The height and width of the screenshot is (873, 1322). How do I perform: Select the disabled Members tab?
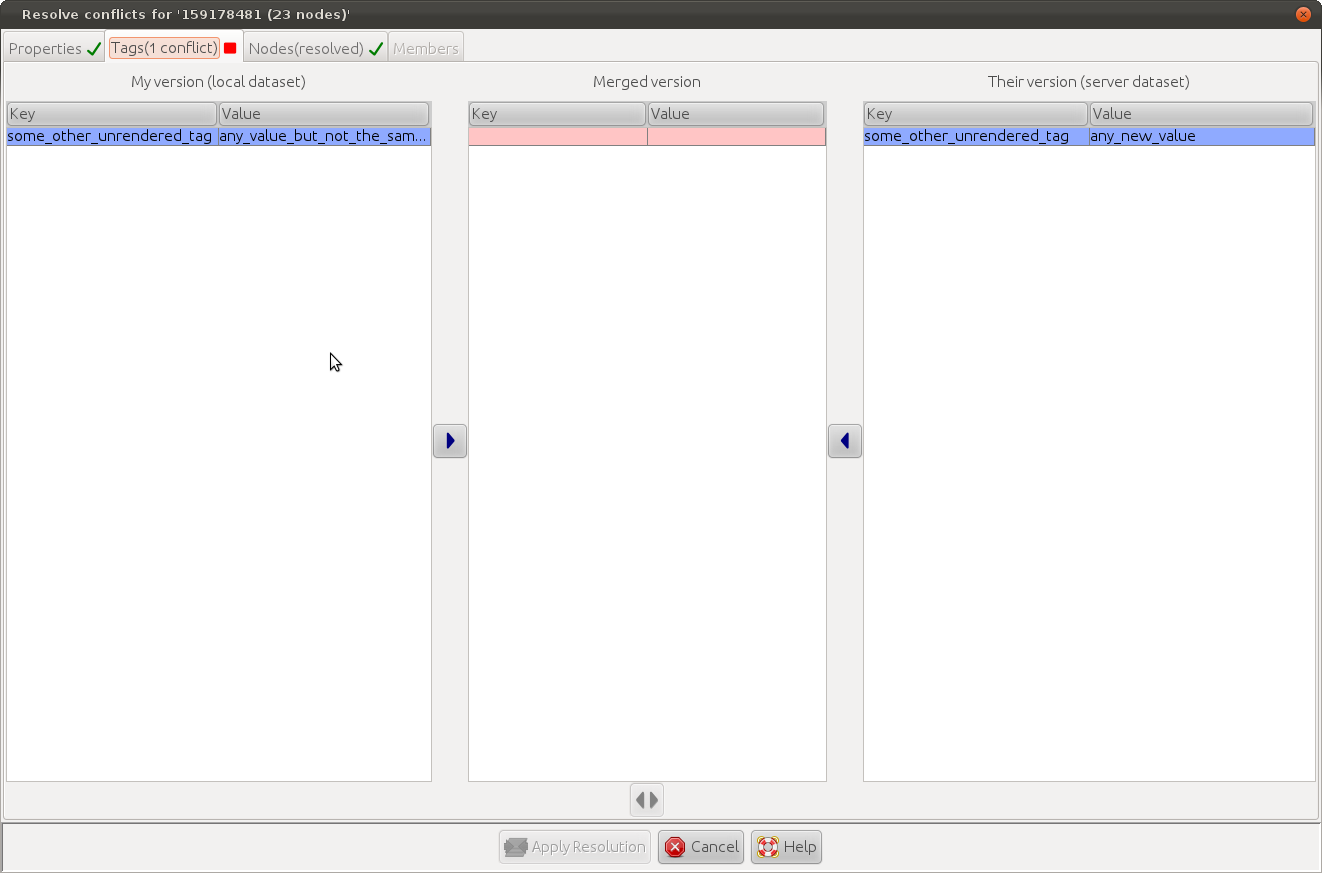click(426, 49)
